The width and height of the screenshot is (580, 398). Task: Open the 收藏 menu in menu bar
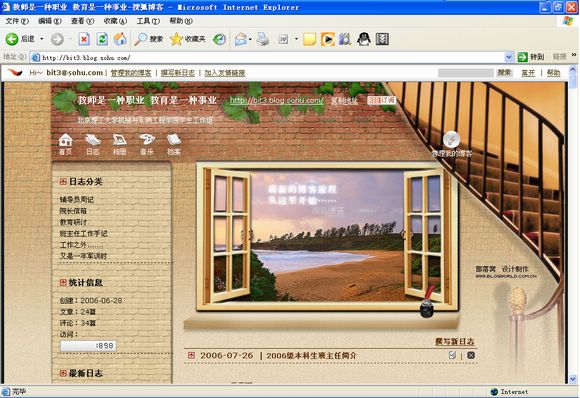[x=115, y=21]
